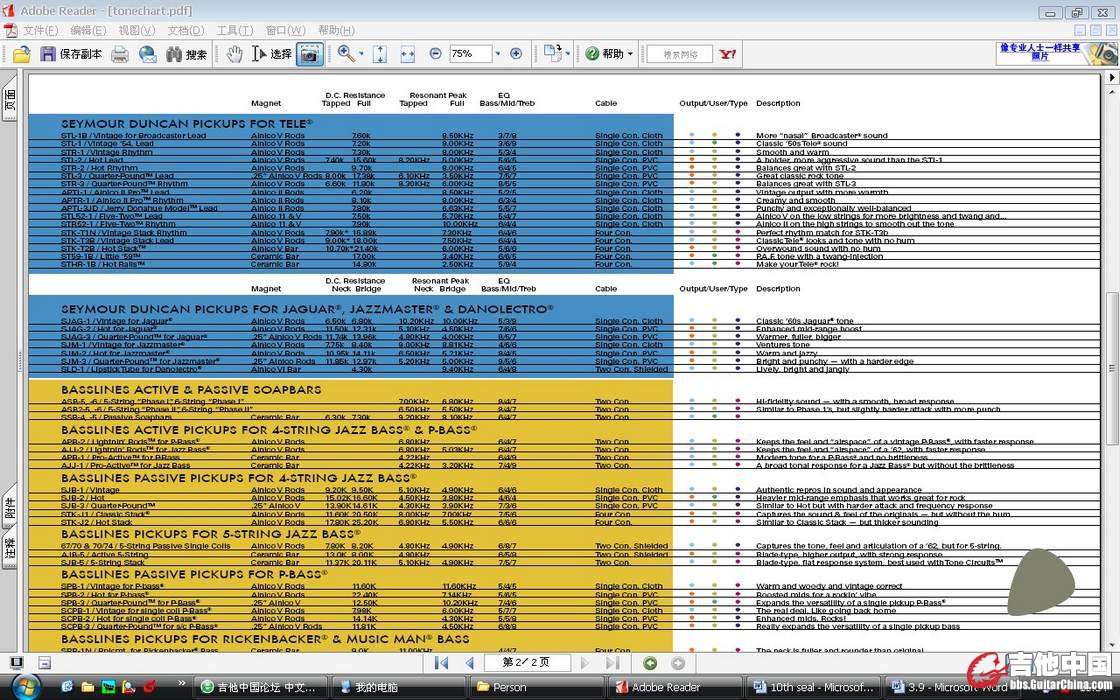This screenshot has height=700, width=1120.
Task: Open the 文件(F) menu
Action: [41, 31]
